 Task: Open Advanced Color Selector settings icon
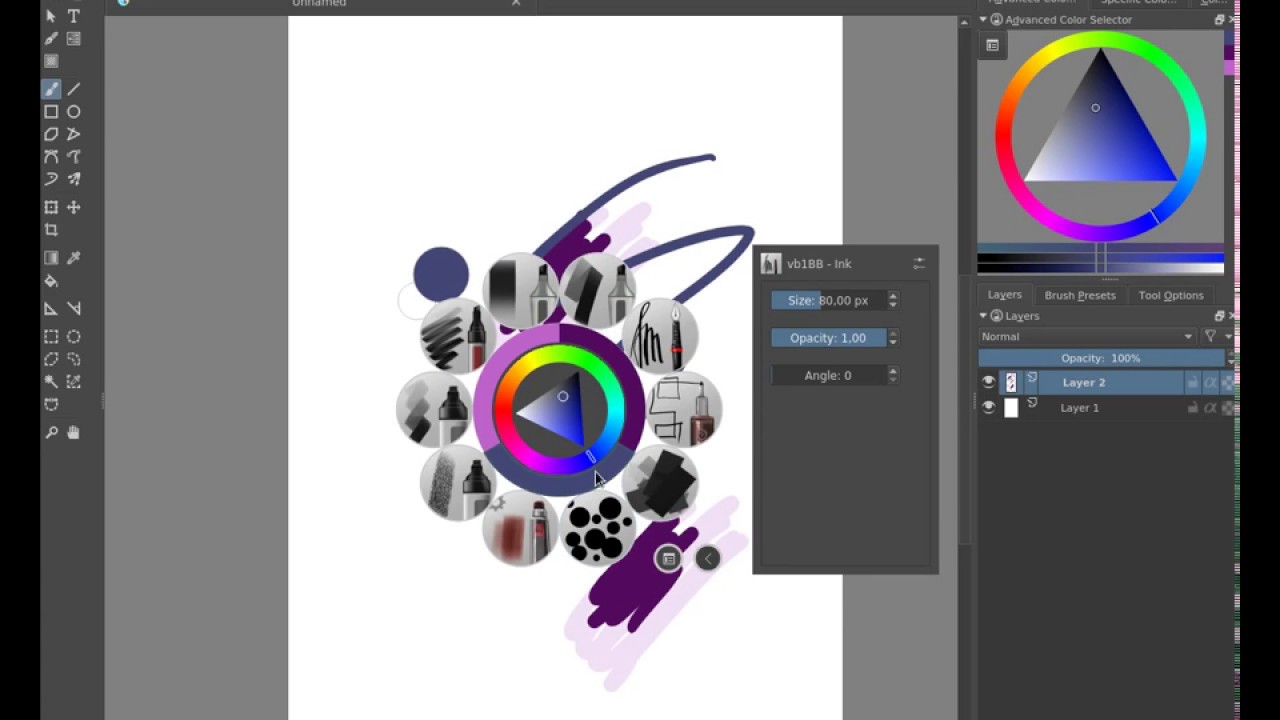click(992, 45)
